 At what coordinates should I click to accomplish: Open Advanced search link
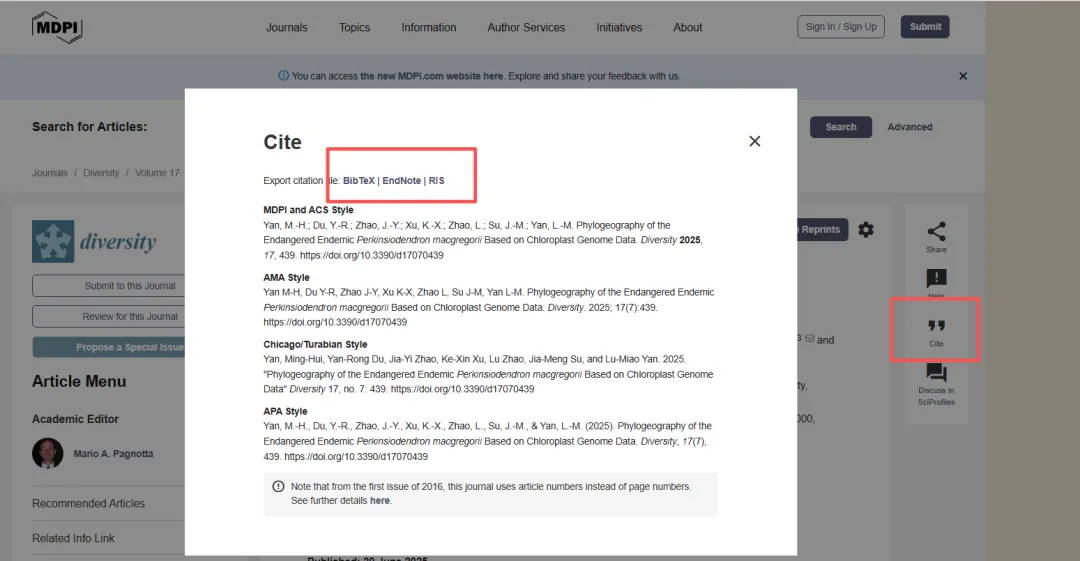(909, 127)
